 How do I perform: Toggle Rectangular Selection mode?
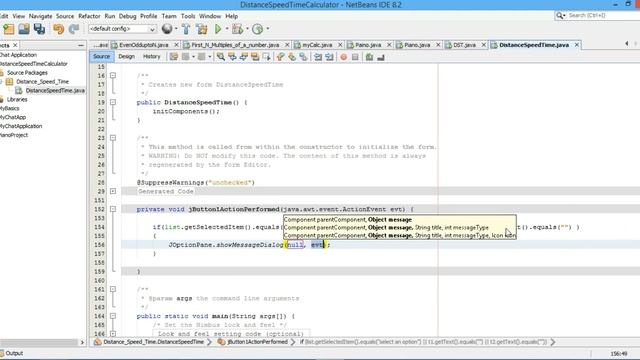coord(267,57)
